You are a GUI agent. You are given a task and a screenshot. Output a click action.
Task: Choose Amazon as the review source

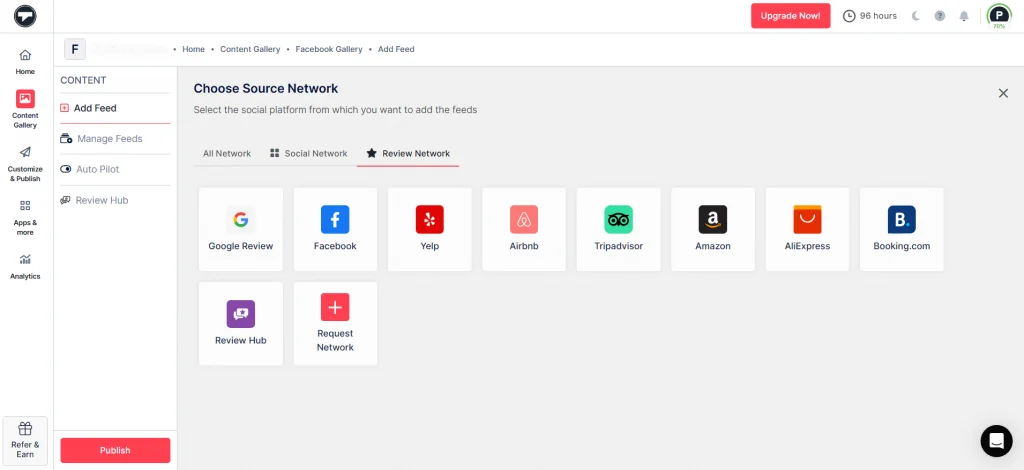click(713, 229)
